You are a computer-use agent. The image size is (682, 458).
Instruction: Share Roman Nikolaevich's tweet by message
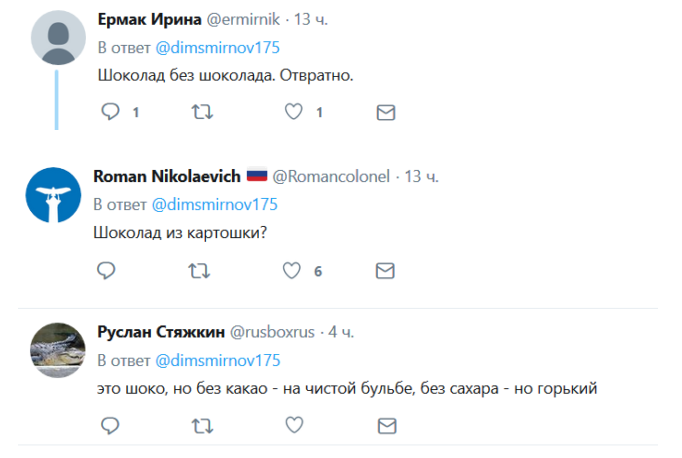(x=385, y=270)
